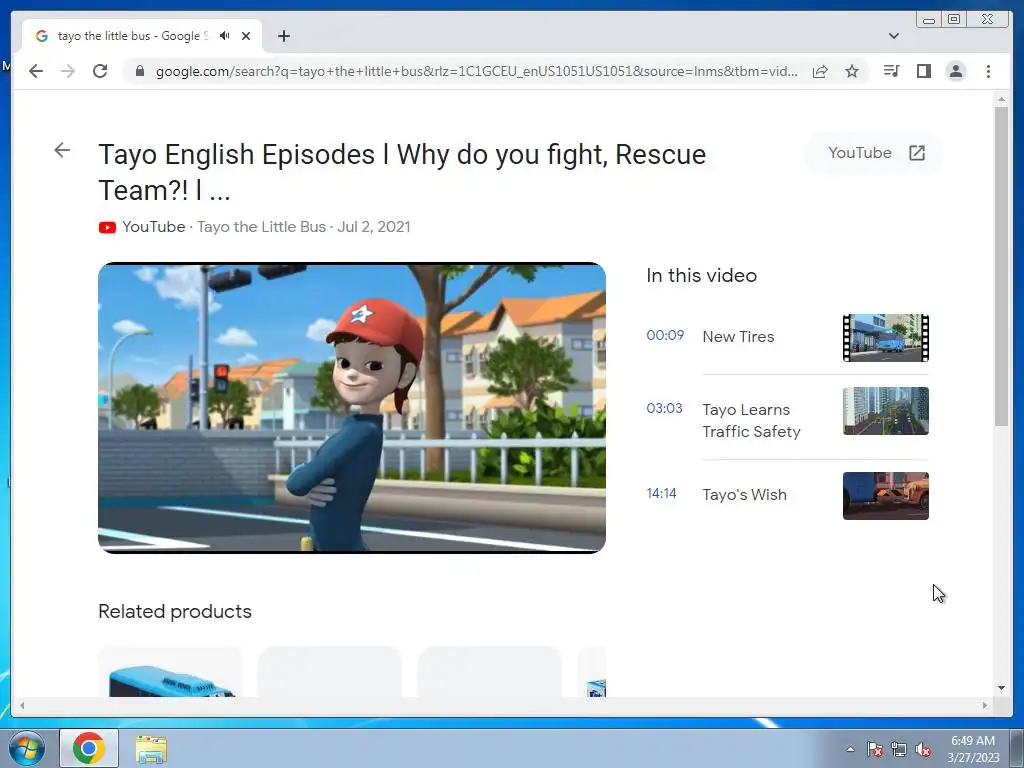Close the tayo the little bus tab
Screen dimensions: 1024x768
246,36
